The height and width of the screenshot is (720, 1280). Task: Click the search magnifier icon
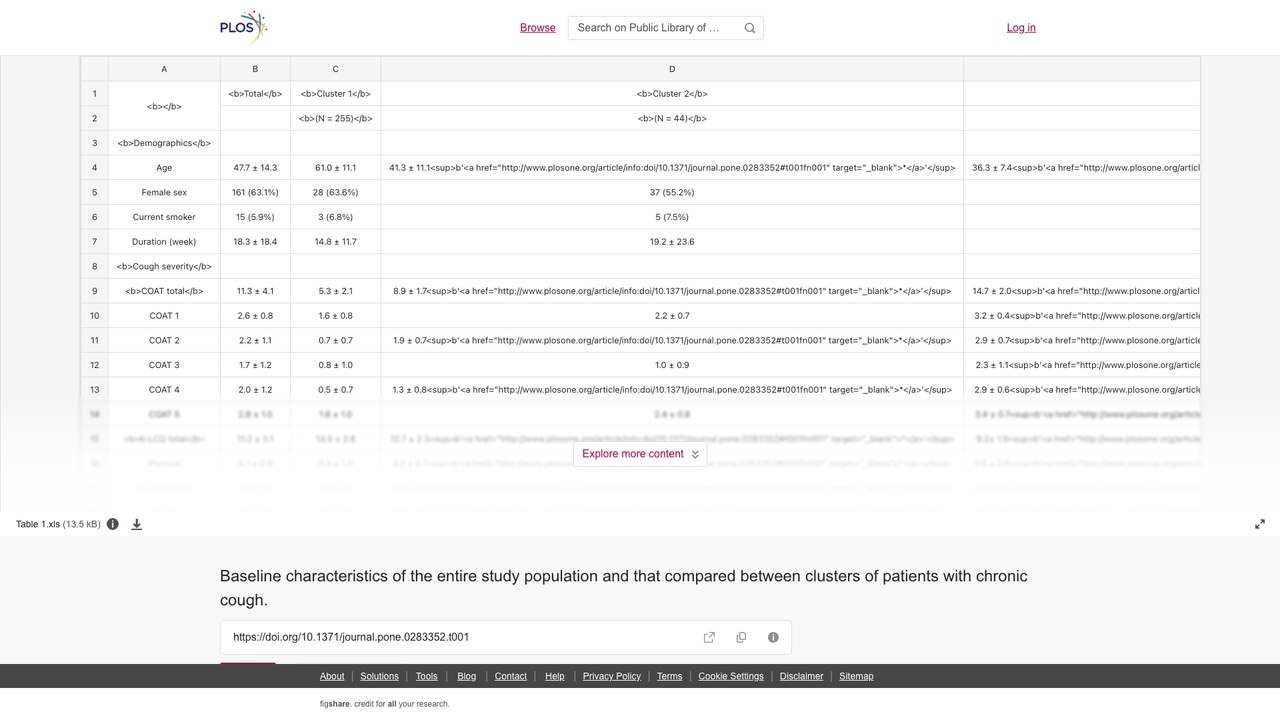(750, 28)
